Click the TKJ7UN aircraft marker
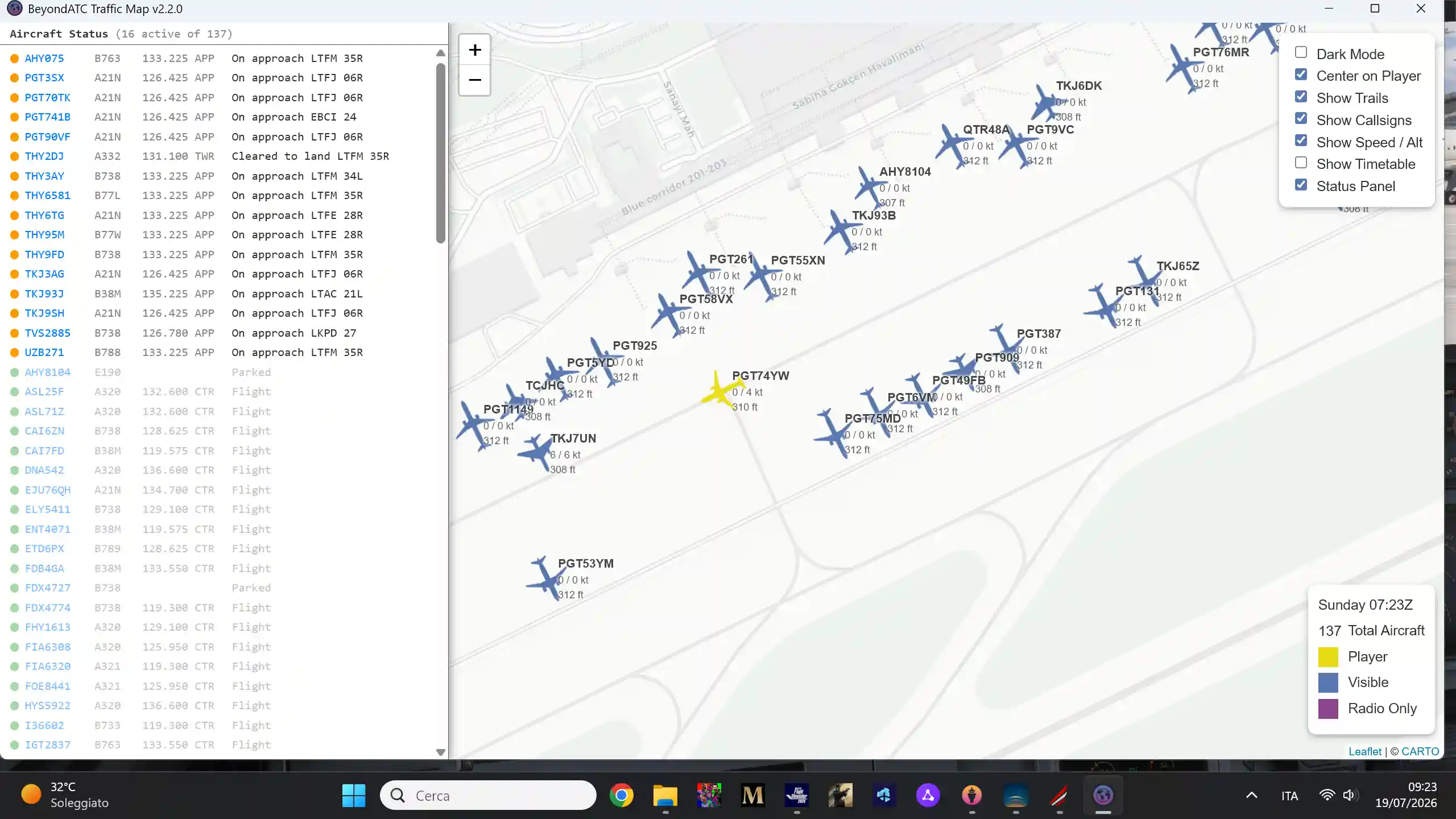 tap(535, 452)
